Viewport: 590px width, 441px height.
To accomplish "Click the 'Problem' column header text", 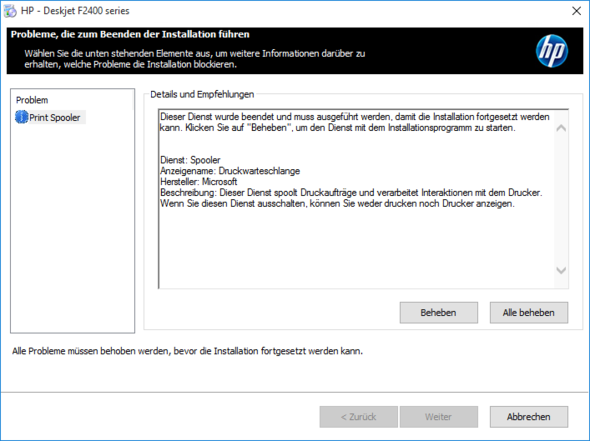I will click(32, 100).
